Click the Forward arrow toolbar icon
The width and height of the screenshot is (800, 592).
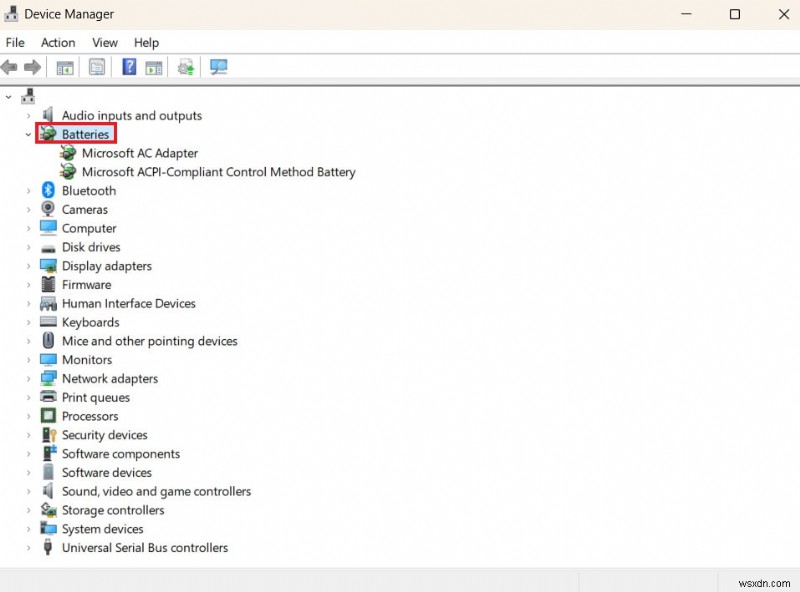click(x=32, y=67)
